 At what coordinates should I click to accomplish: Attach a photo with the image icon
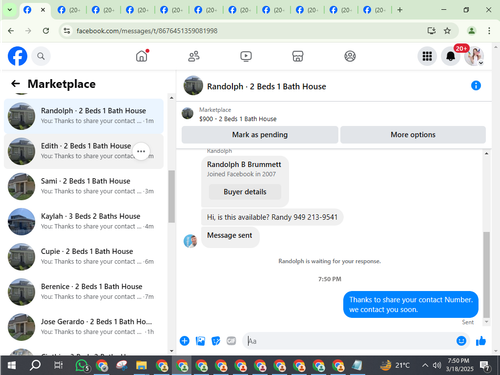(200, 341)
